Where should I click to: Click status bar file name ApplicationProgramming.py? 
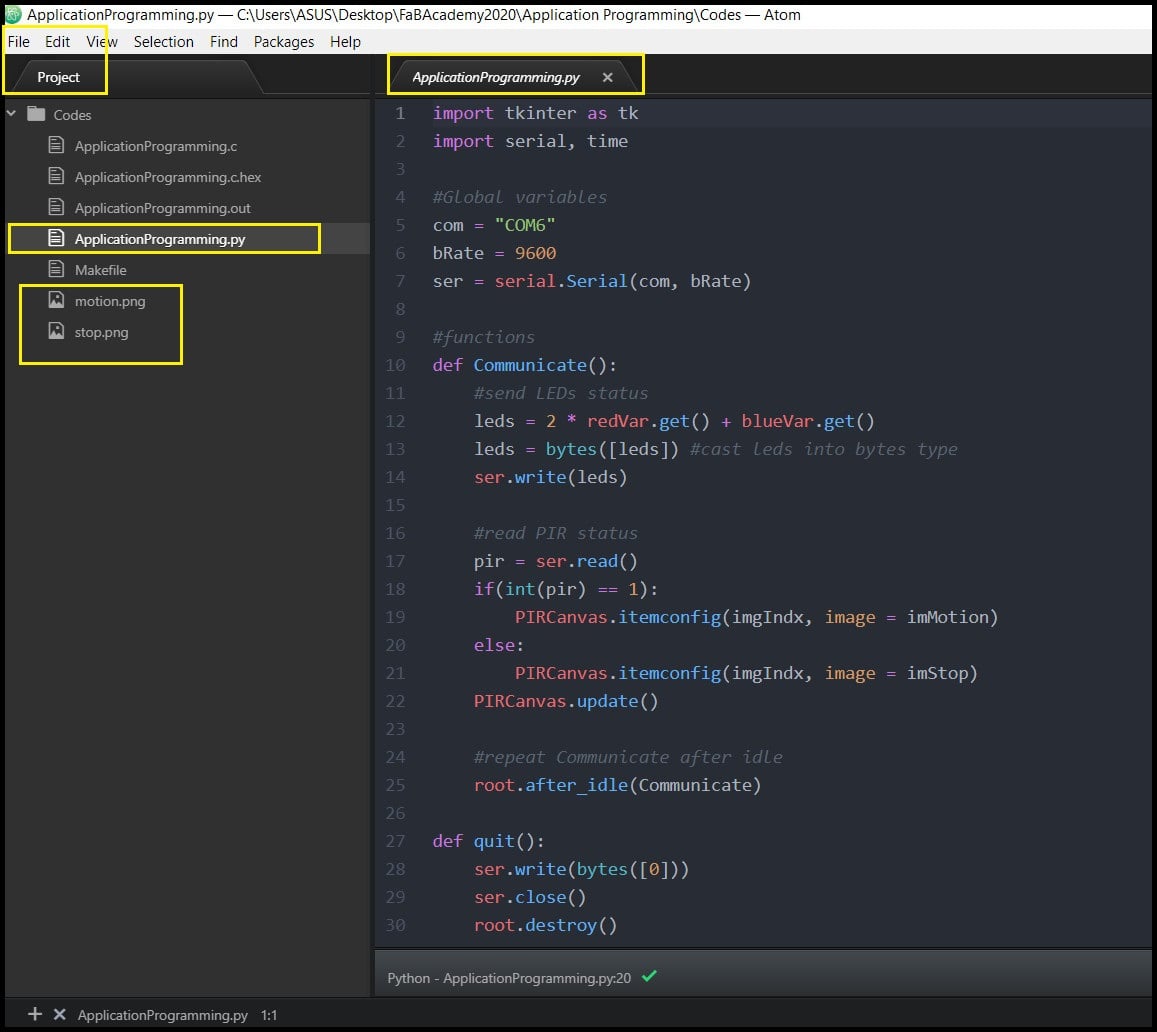click(x=162, y=1015)
